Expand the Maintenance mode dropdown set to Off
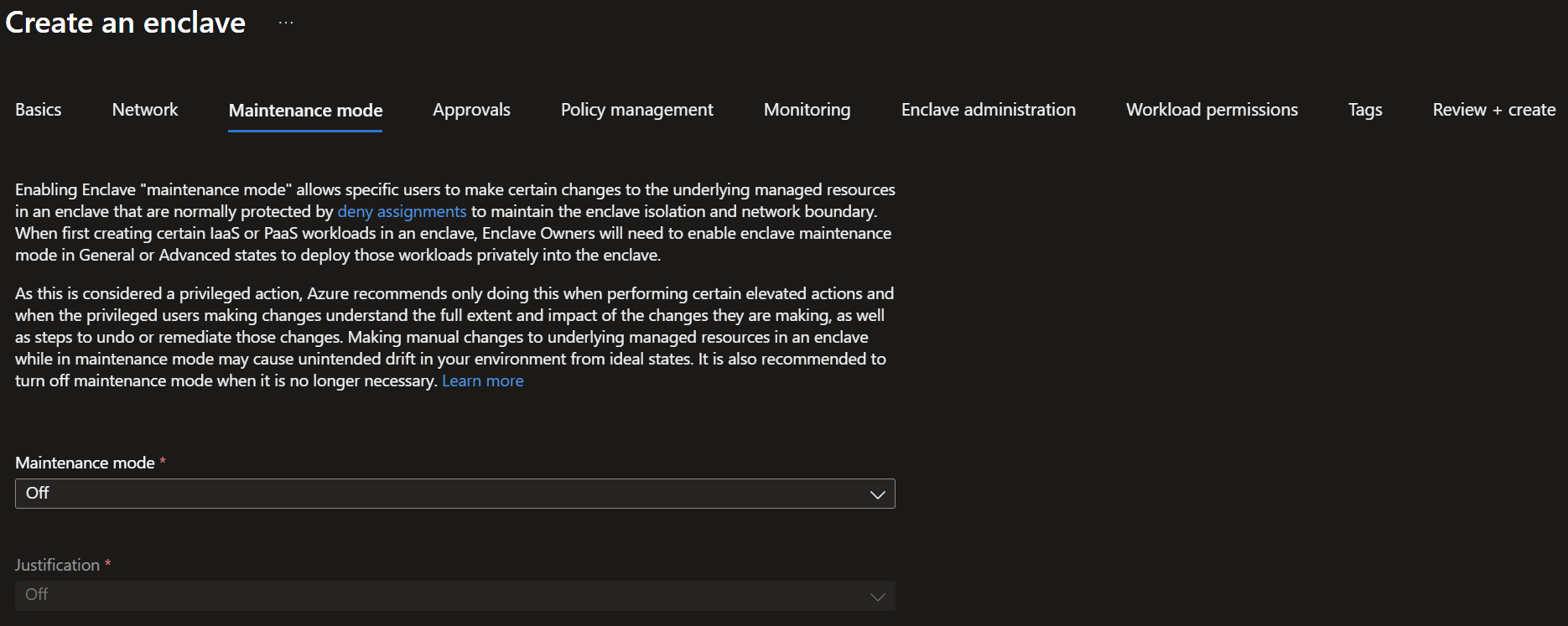This screenshot has width=1568, height=626. [455, 494]
